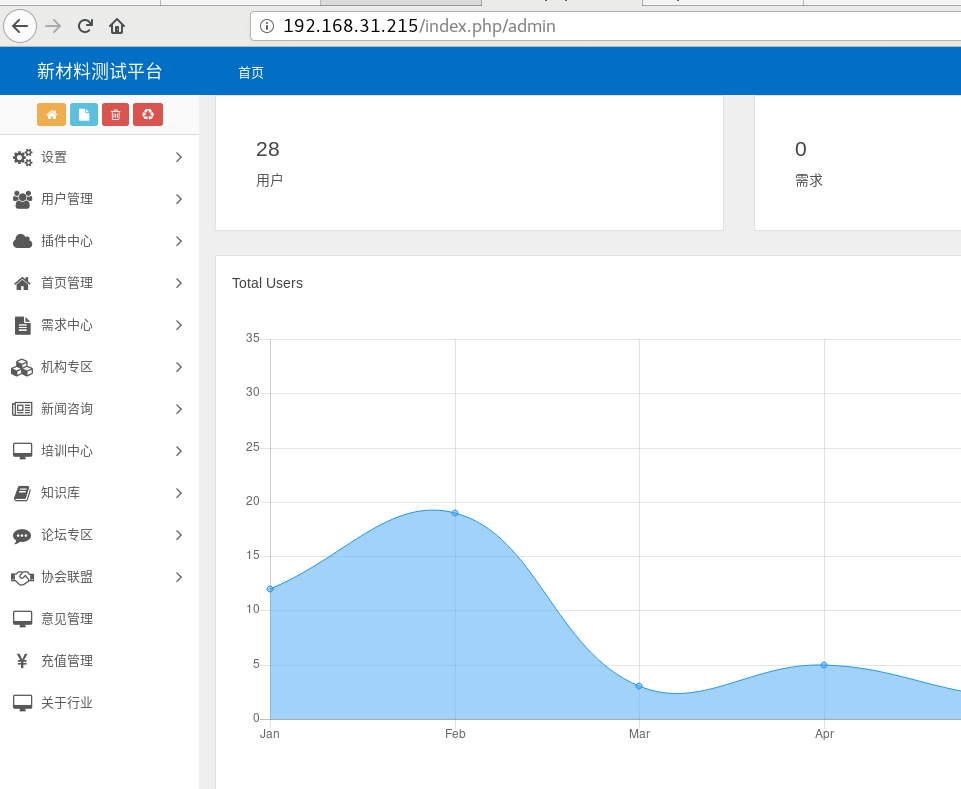The width and height of the screenshot is (961, 789).
Task: Open the 充值管理 sidebar link
Action: [x=67, y=661]
